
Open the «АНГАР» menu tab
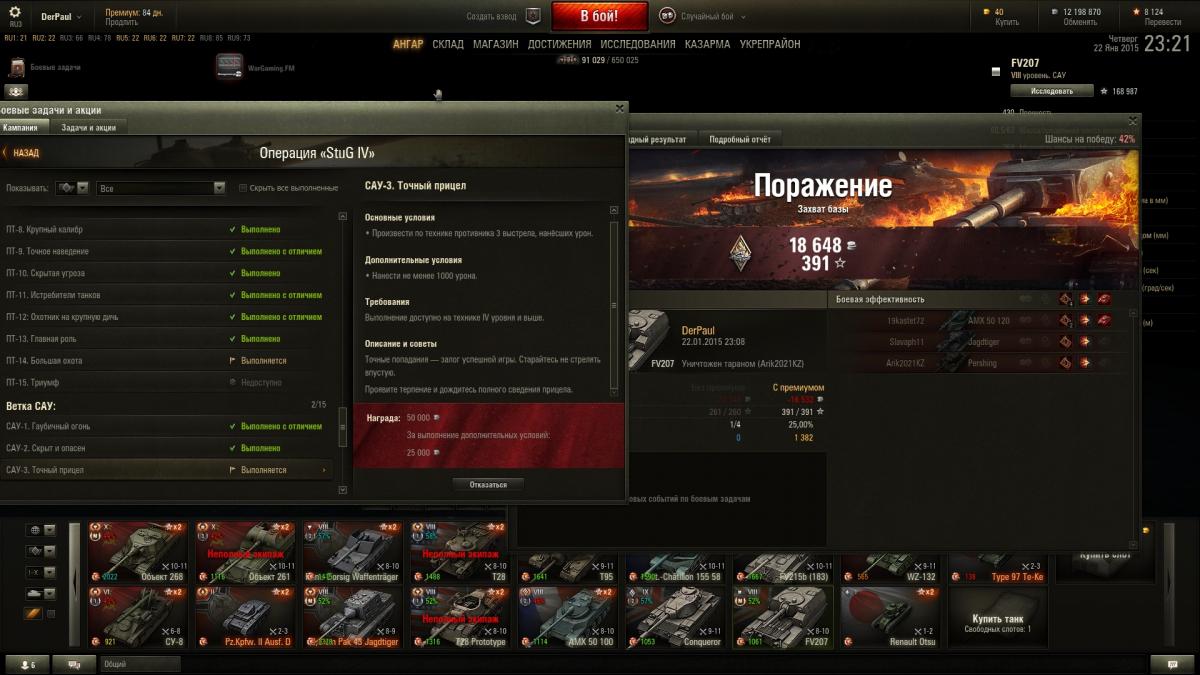pyautogui.click(x=408, y=44)
